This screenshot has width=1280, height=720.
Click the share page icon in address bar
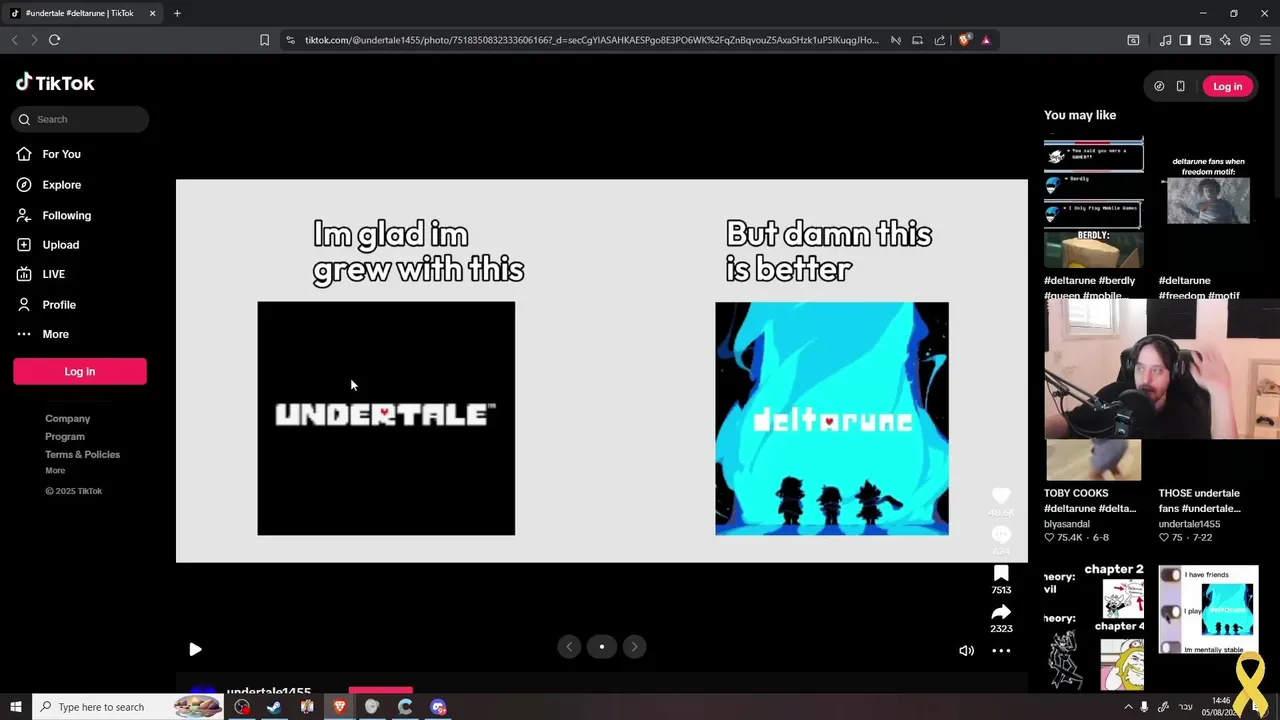pos(940,40)
